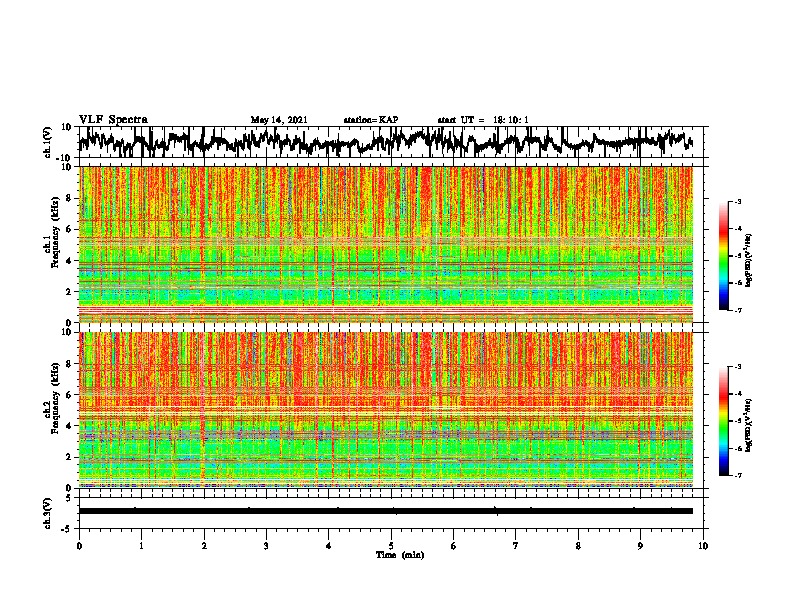Click the "ch.1(V)" waveform axis label
Screen dimensions: 792x612
click(x=47, y=142)
